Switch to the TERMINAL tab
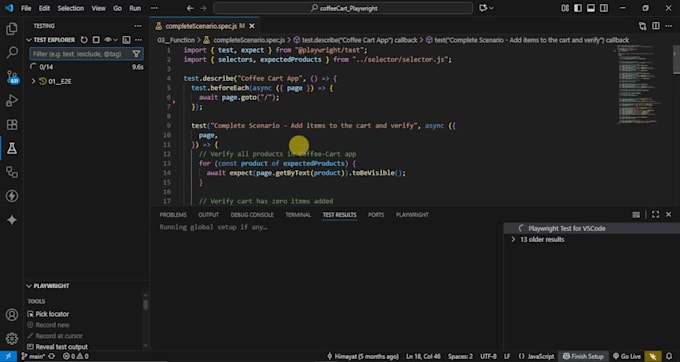680x362 pixels. [298, 215]
